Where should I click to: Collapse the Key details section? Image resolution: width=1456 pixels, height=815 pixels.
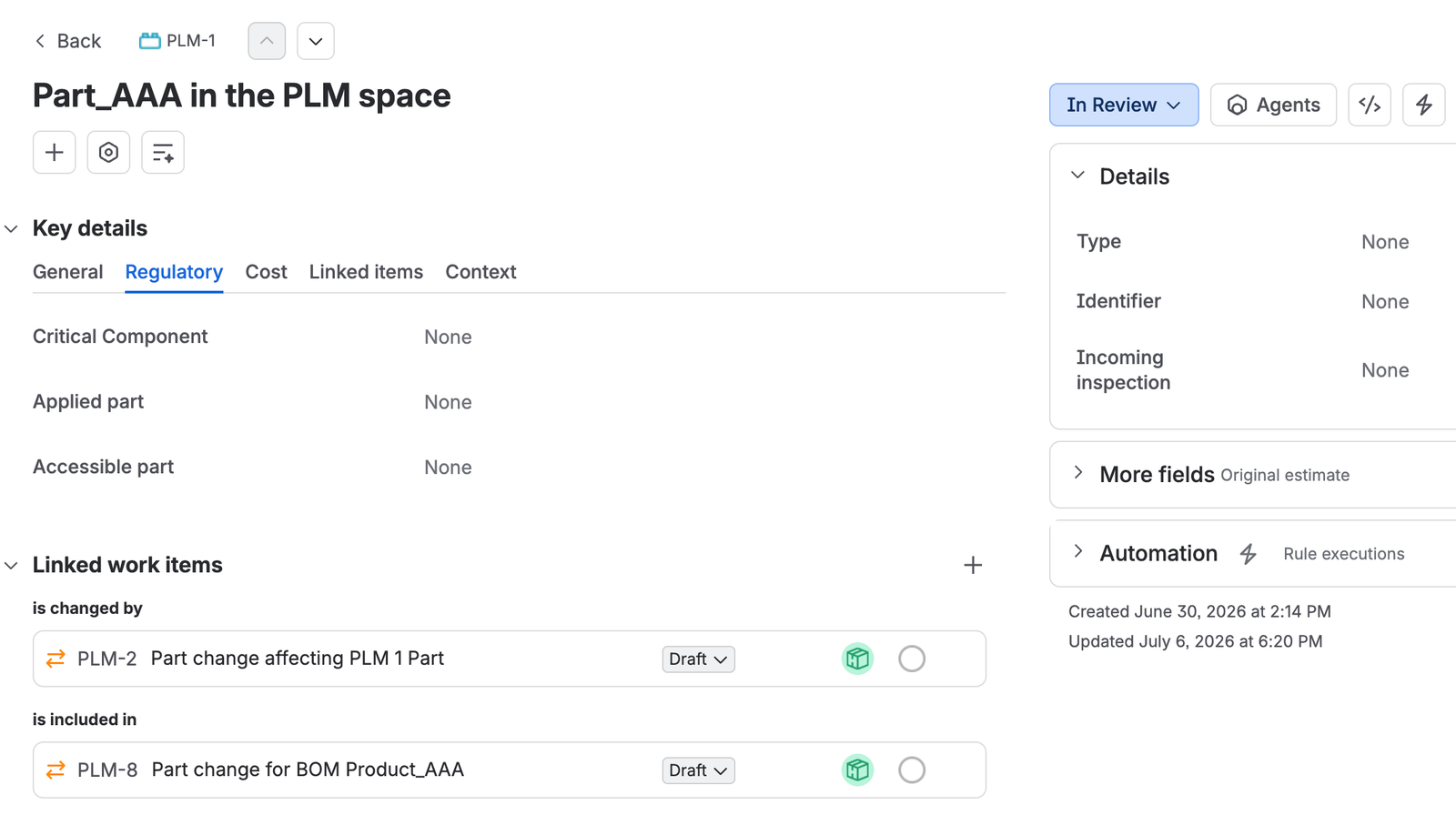tap(11, 228)
